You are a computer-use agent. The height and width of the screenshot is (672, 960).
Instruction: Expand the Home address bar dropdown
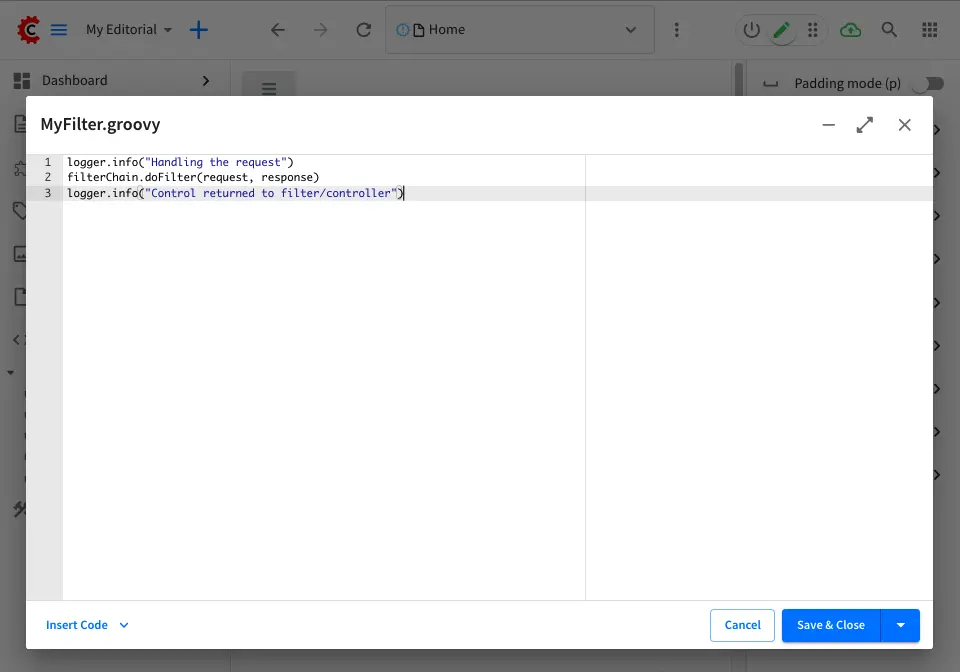[x=631, y=29]
